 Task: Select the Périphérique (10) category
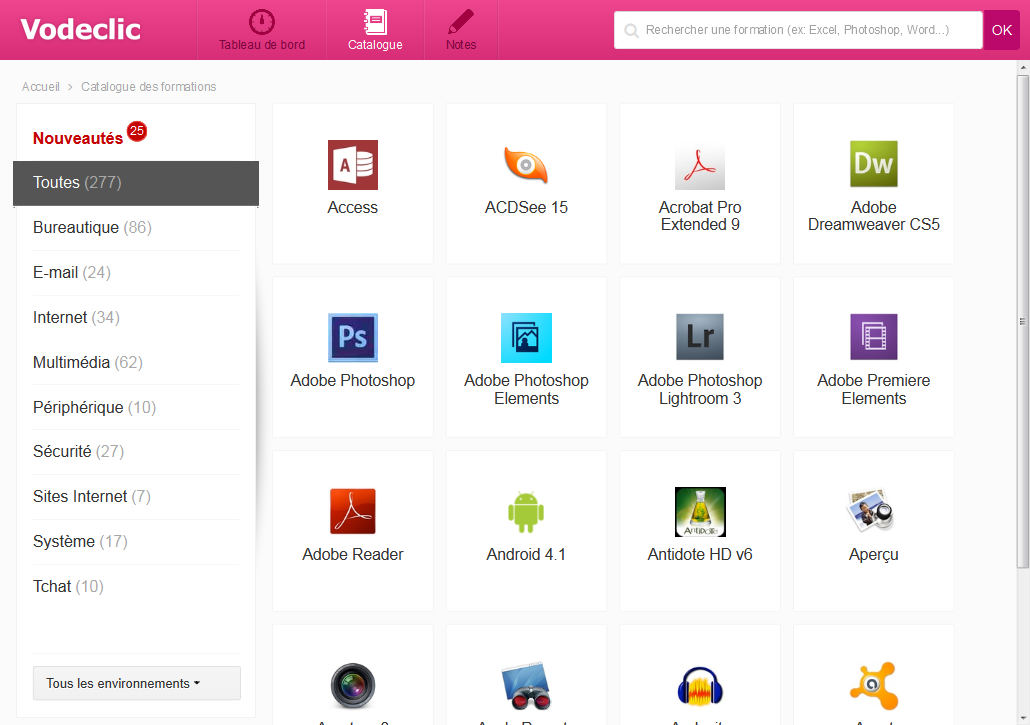(136, 408)
